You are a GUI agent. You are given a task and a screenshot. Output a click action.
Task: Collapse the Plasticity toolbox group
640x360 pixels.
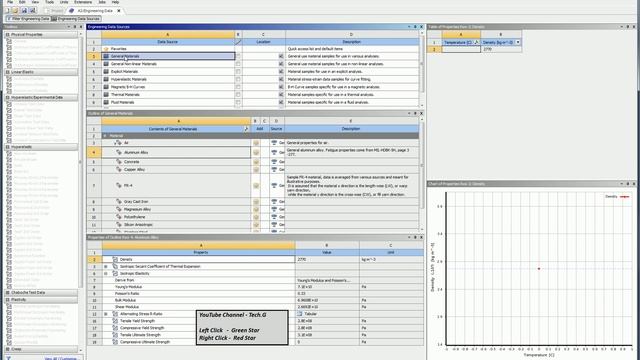tap(7, 300)
